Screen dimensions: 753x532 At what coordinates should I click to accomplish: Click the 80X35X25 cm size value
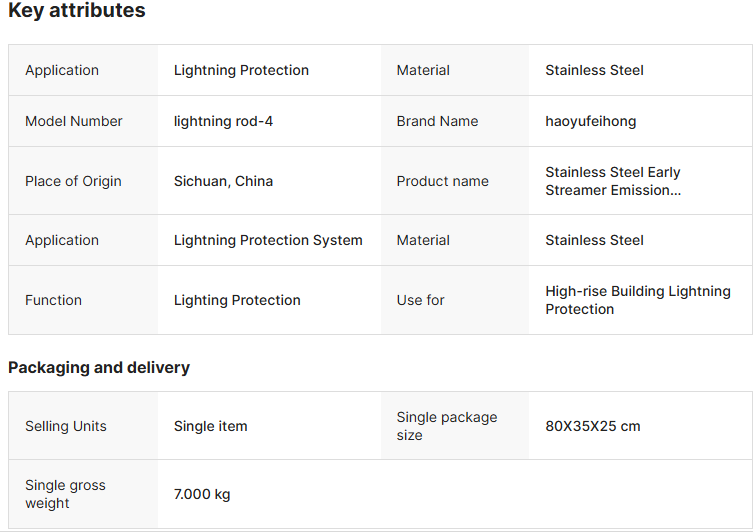tap(592, 426)
